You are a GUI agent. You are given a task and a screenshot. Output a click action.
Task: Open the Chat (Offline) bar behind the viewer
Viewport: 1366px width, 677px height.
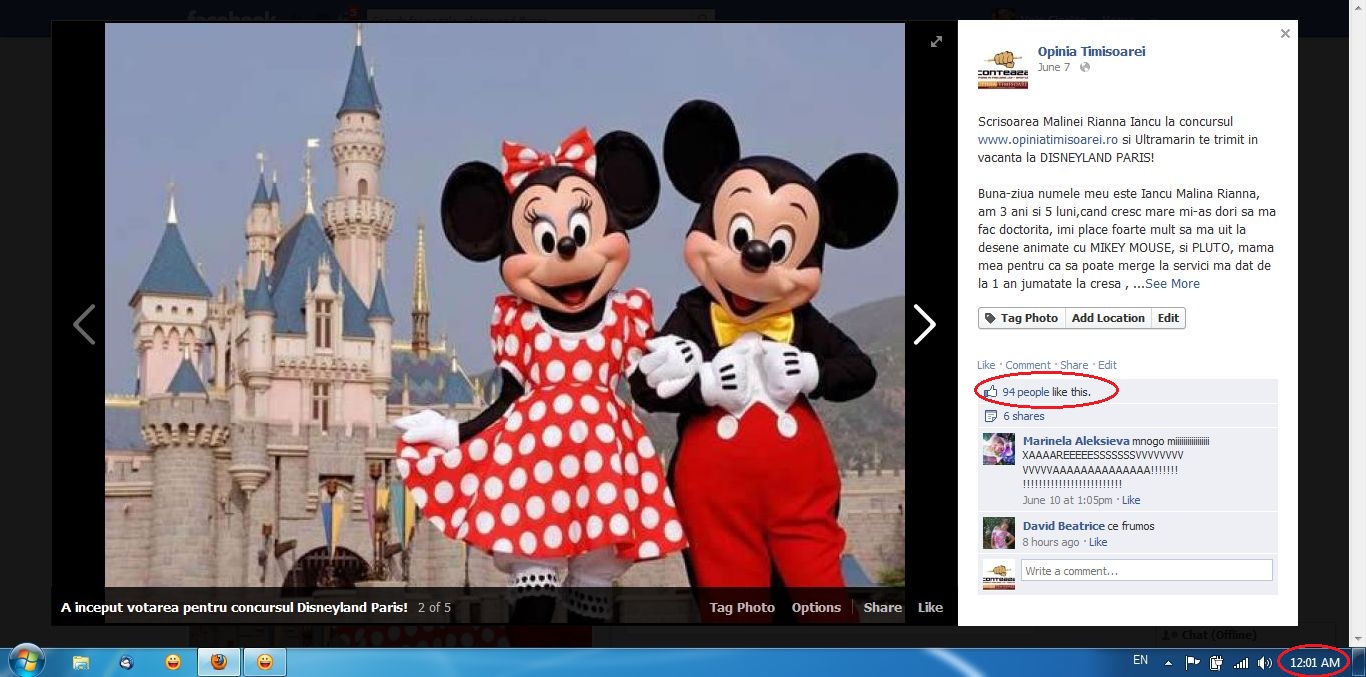1217,635
